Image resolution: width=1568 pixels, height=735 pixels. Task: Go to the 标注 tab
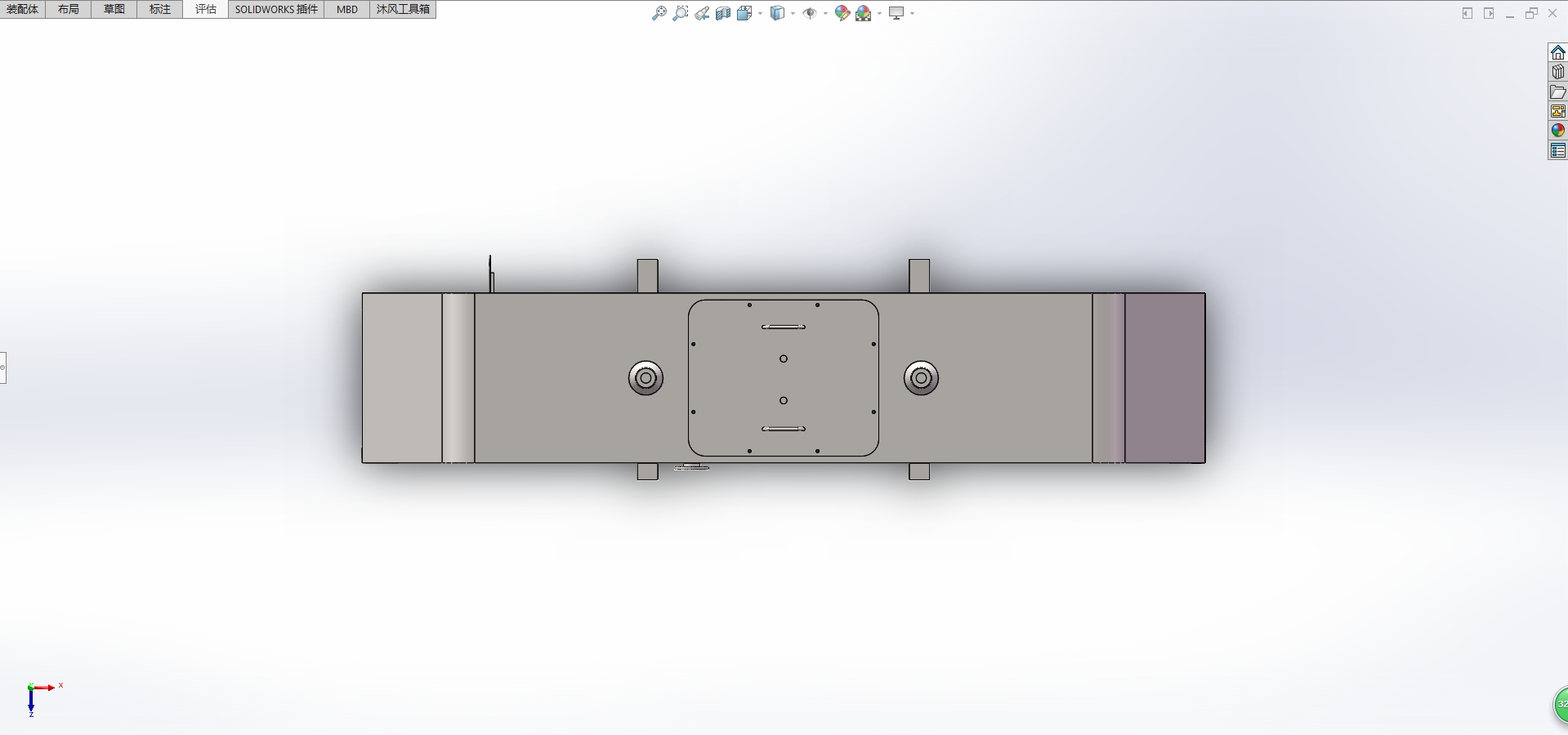pyautogui.click(x=160, y=9)
